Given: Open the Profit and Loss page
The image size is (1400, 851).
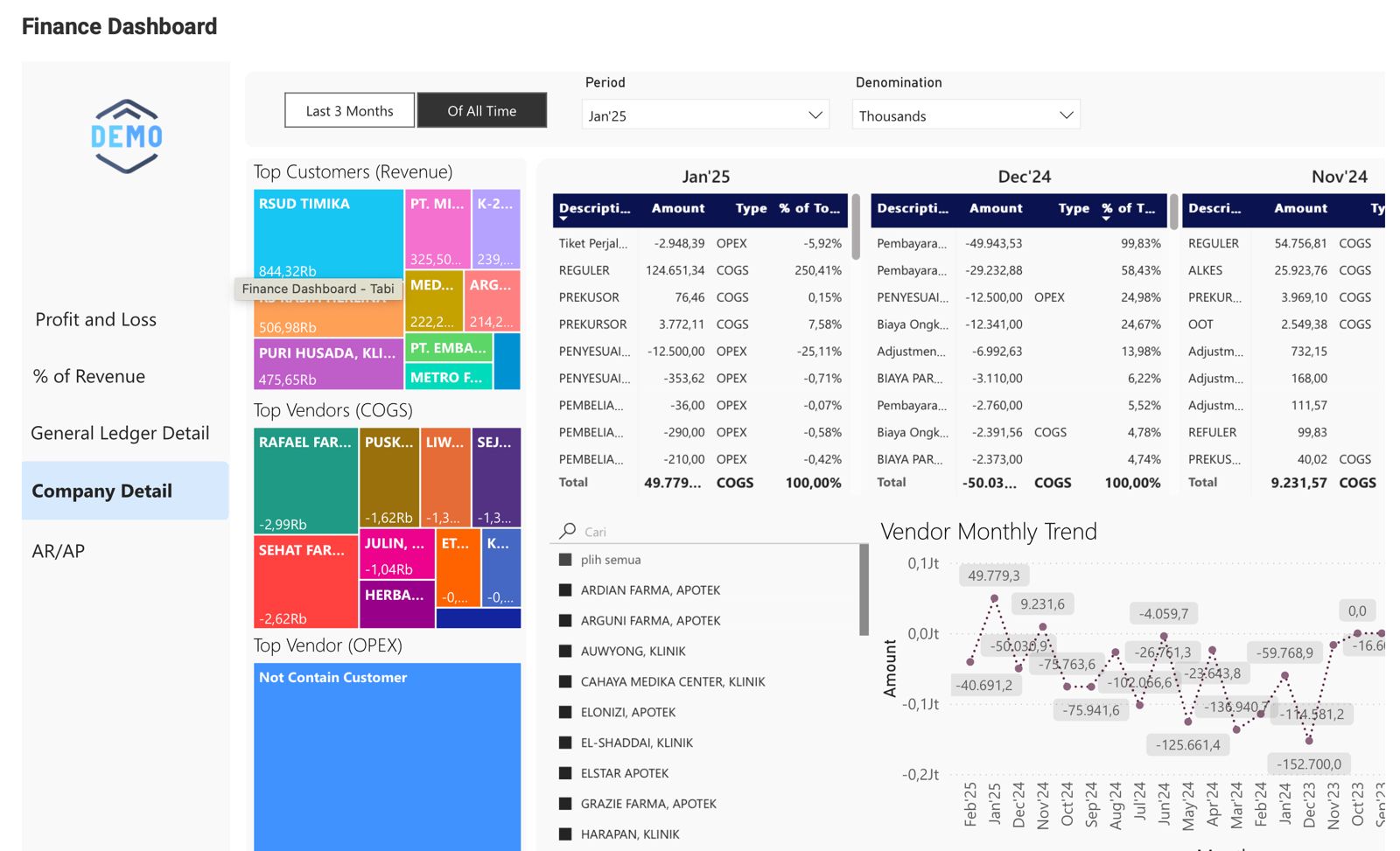Looking at the screenshot, I should click(x=96, y=320).
